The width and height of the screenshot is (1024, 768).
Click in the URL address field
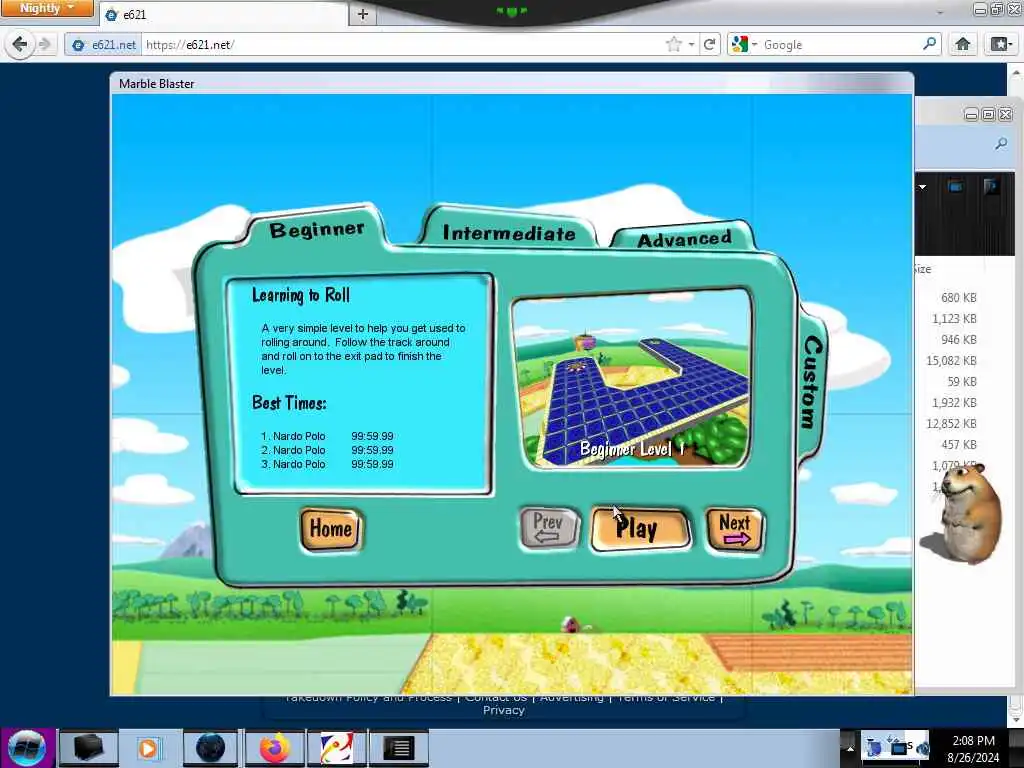pyautogui.click(x=402, y=44)
